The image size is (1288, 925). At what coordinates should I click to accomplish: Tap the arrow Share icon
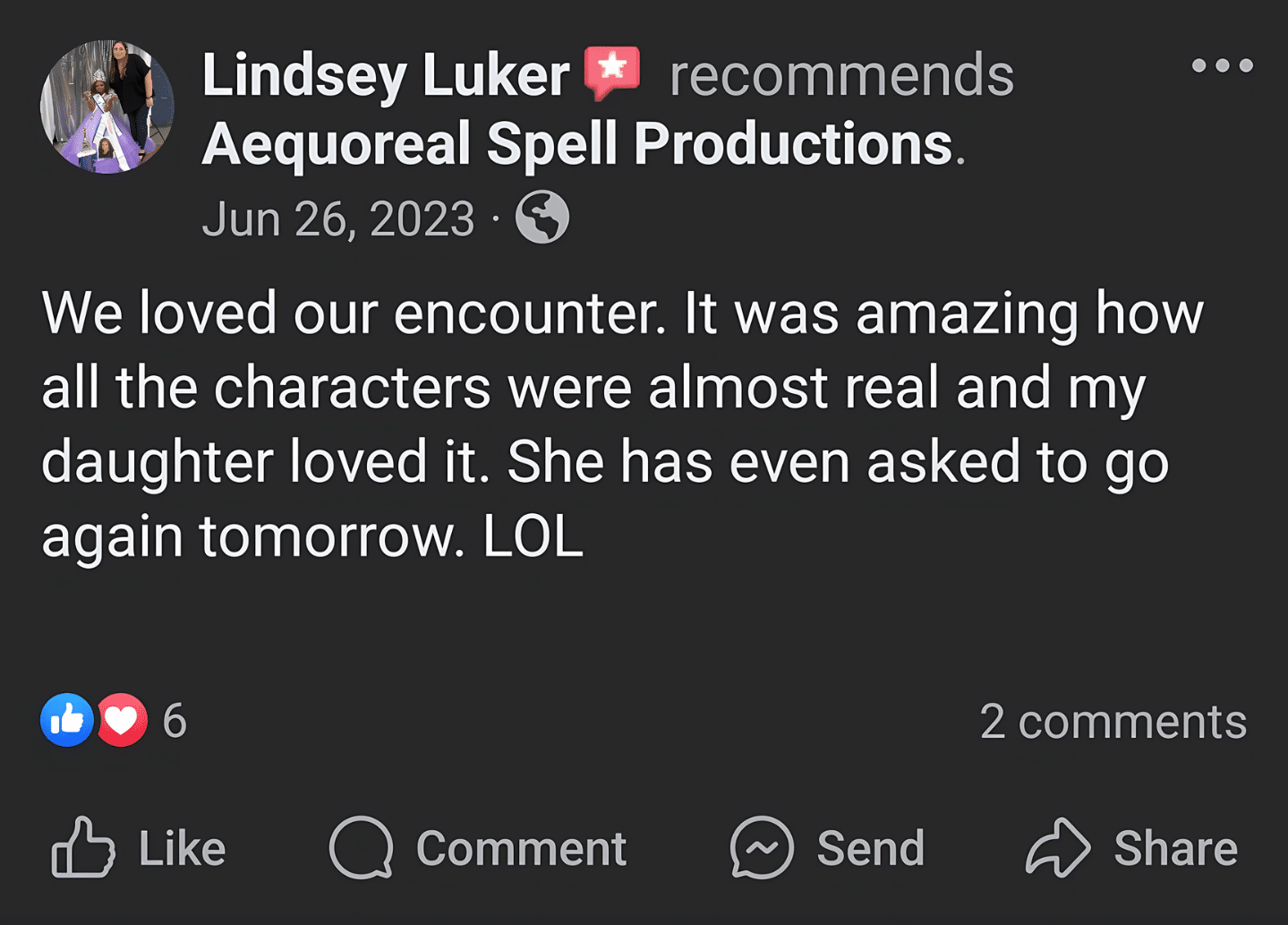click(x=1058, y=847)
